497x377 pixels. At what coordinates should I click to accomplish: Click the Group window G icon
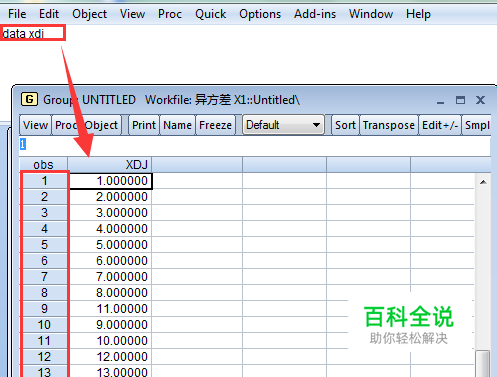point(29,99)
